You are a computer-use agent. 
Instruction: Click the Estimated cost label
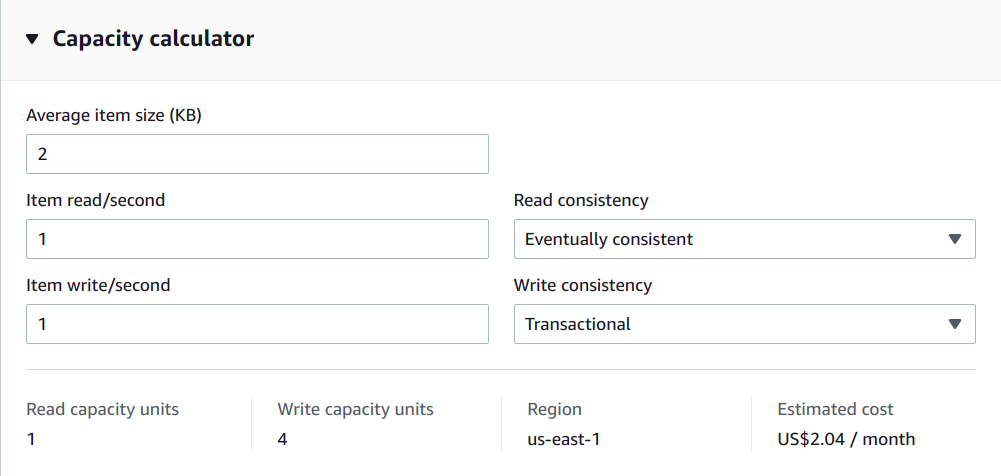click(835, 409)
